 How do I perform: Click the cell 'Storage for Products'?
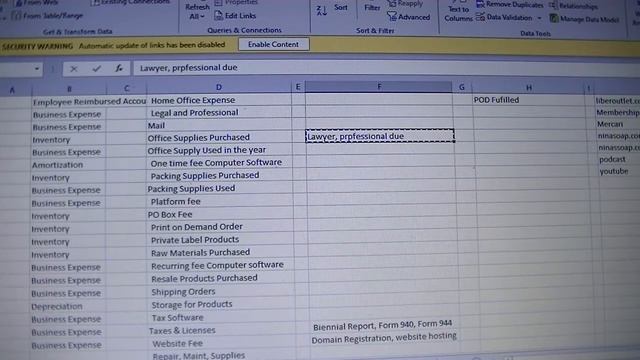[192, 304]
